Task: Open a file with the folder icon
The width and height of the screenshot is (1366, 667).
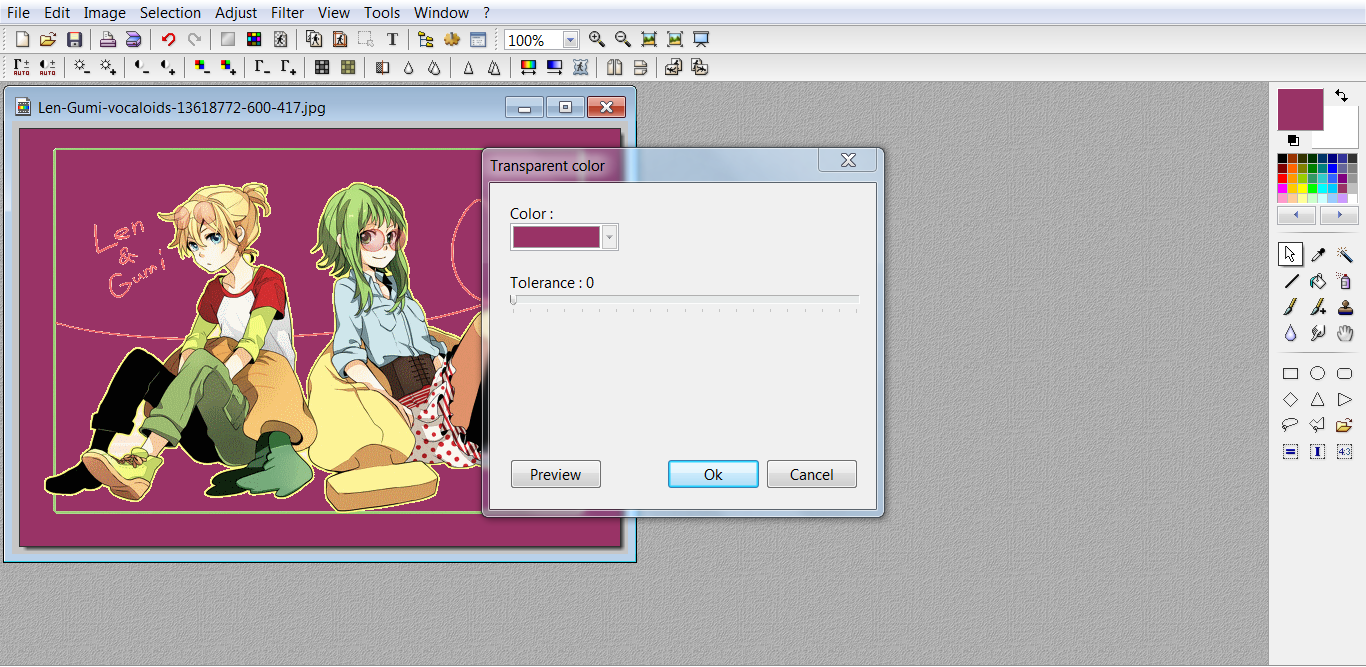Action: point(47,39)
